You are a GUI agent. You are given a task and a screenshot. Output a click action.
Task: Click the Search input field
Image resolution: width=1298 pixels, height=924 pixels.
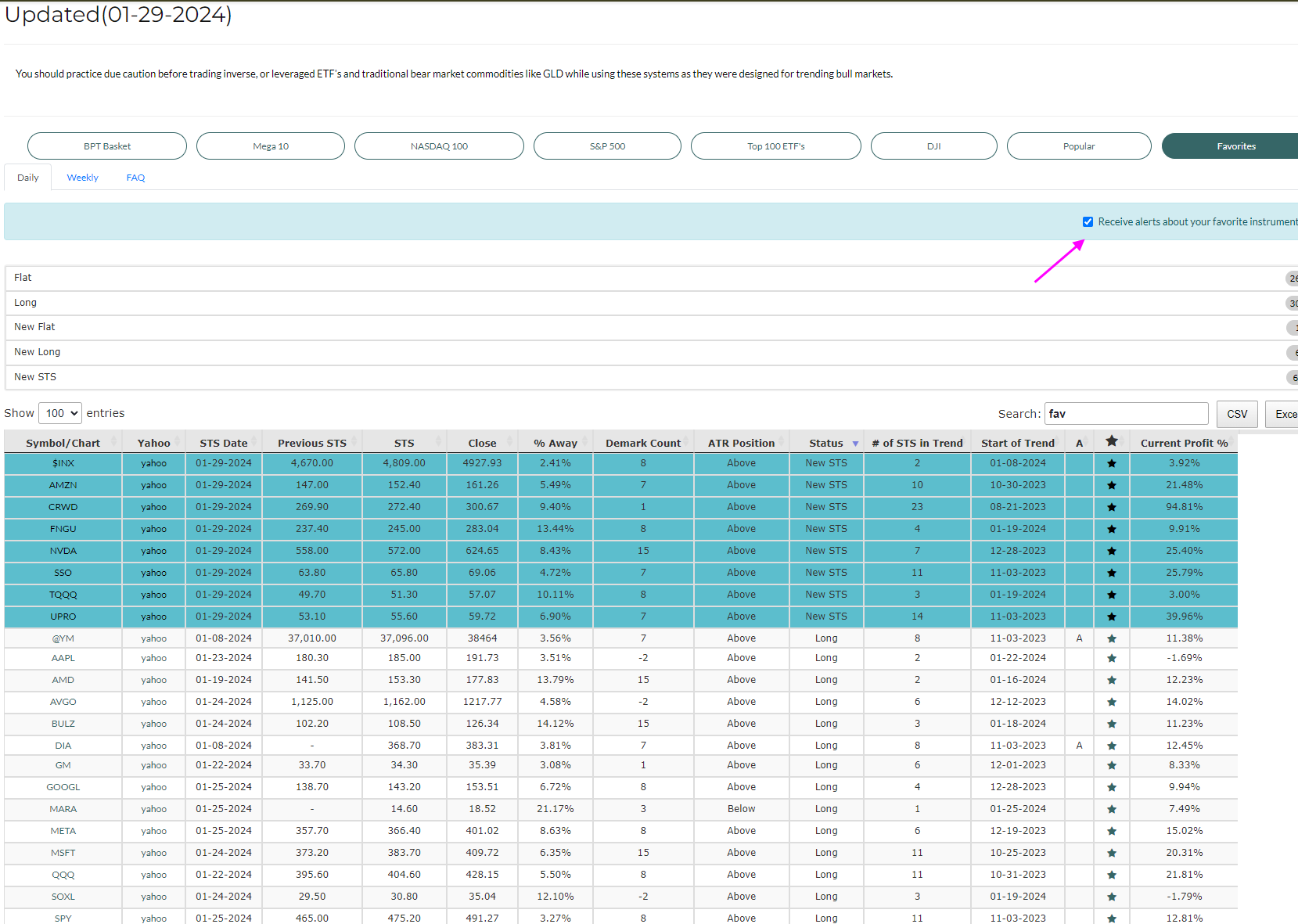point(1126,414)
